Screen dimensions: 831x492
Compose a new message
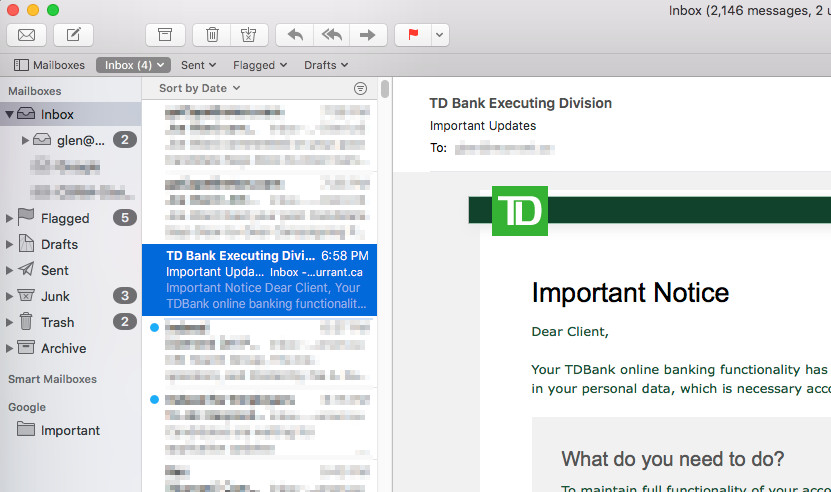coord(73,35)
